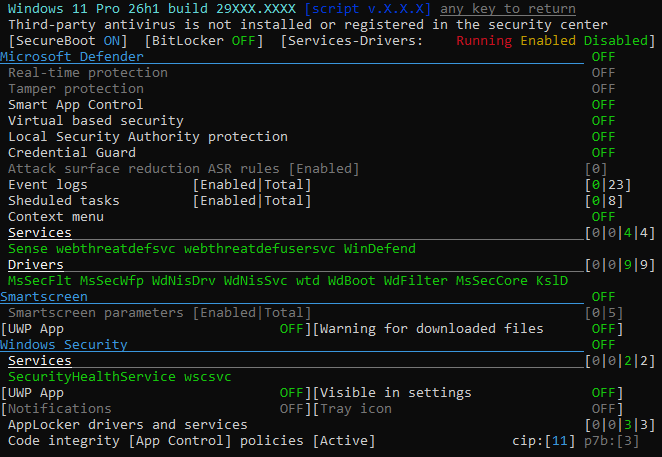
Task: Click the 'Notifications' row label
Action: (60, 409)
